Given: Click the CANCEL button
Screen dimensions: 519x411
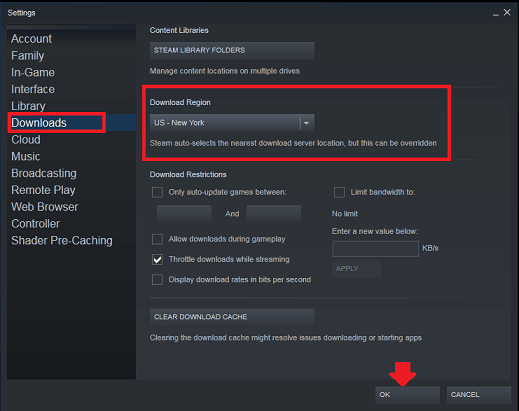Looking at the screenshot, I should [479, 395].
